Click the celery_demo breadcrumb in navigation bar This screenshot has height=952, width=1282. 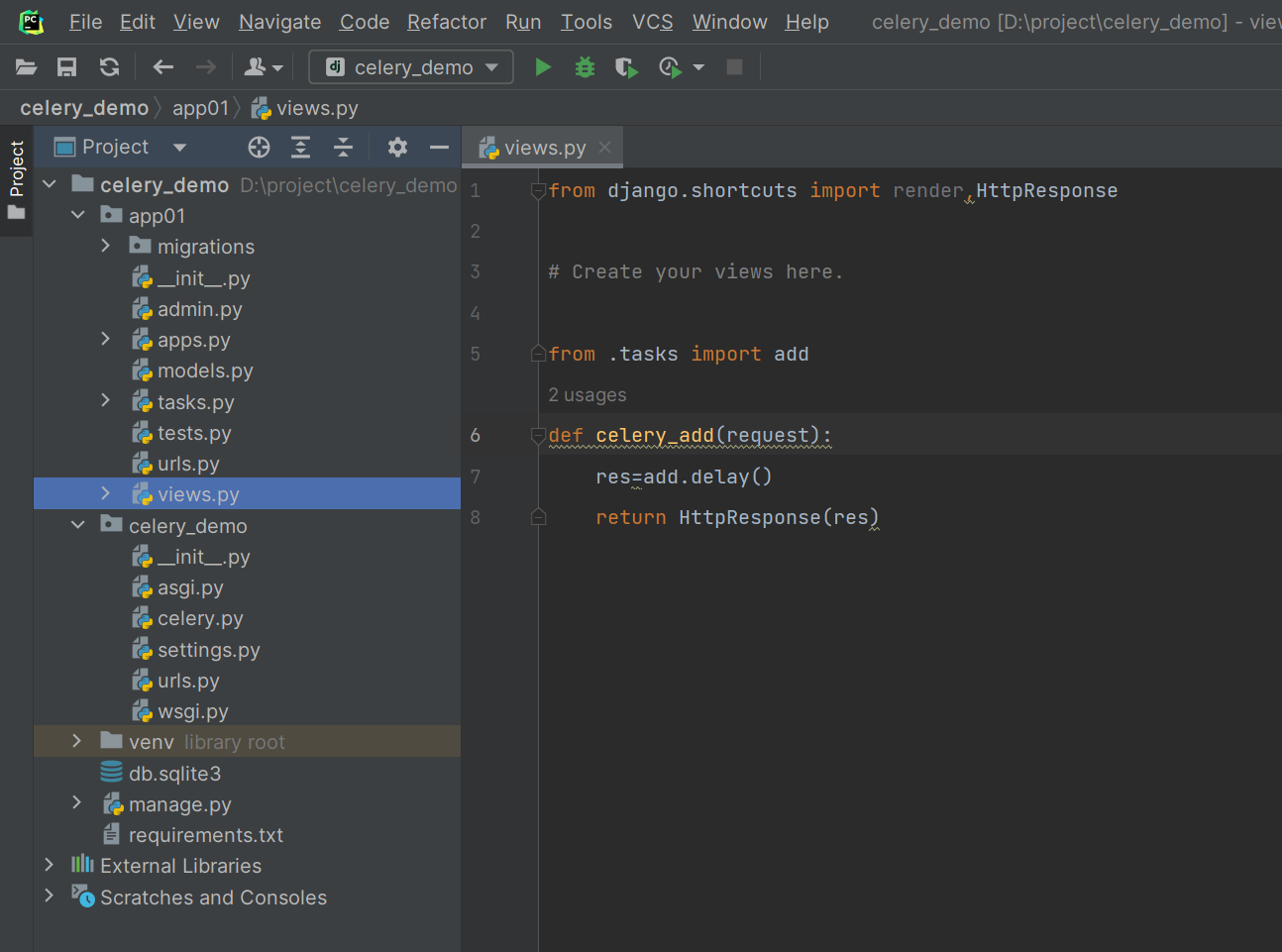[84, 108]
